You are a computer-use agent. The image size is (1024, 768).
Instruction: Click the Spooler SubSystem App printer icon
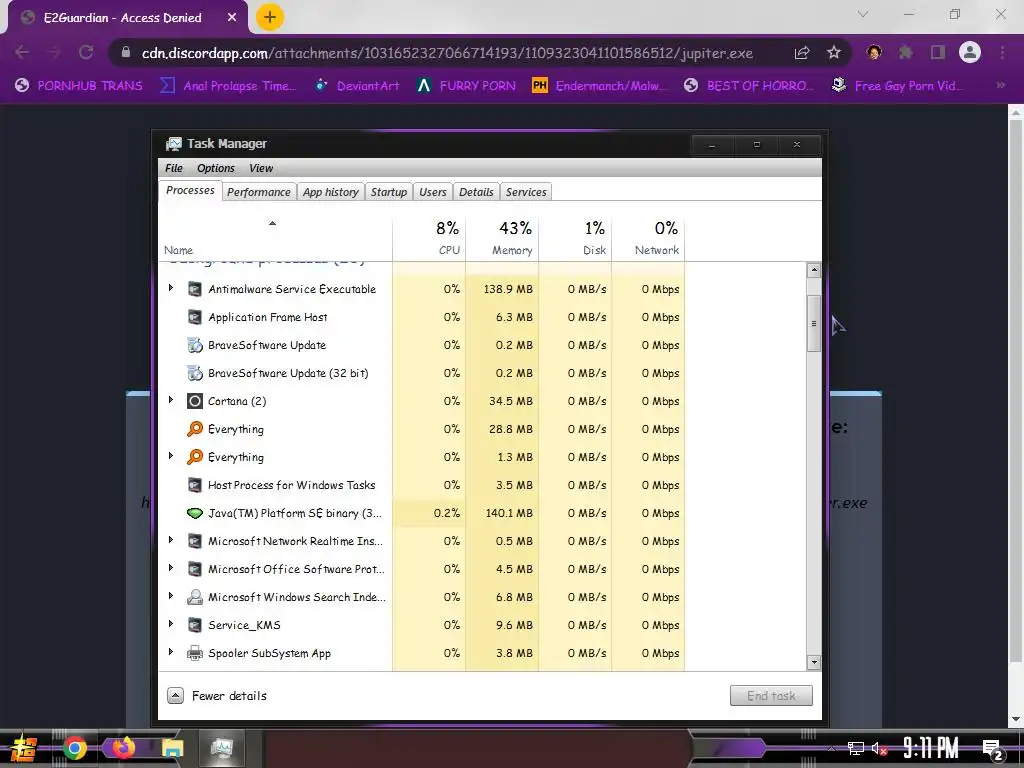point(195,653)
